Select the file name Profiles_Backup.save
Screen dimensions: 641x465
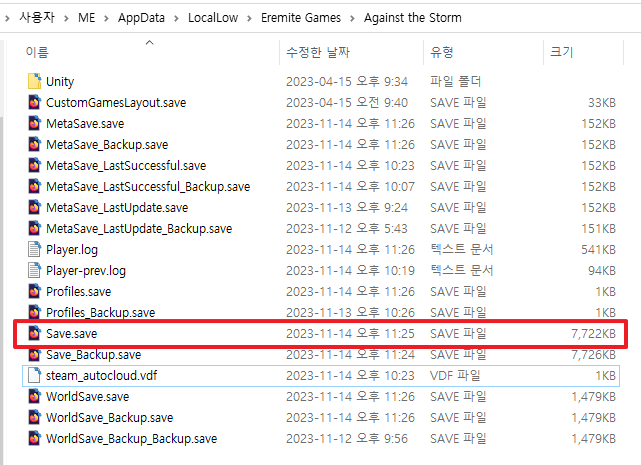(101, 312)
